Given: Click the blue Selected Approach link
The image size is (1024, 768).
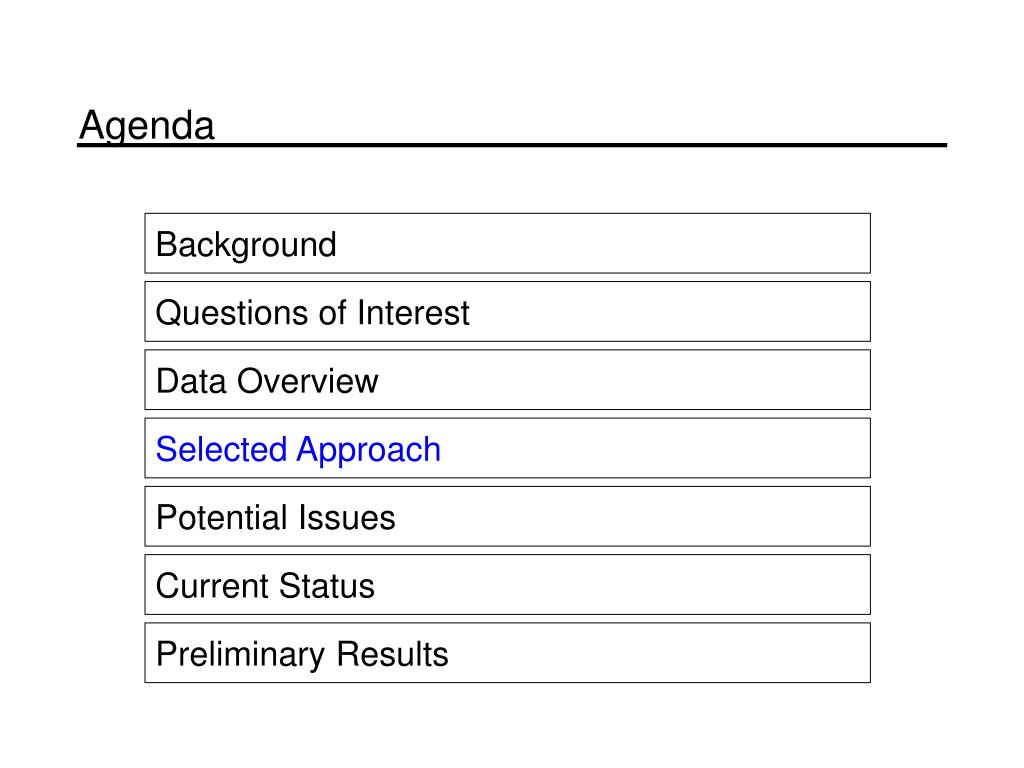Looking at the screenshot, I should (298, 450).
